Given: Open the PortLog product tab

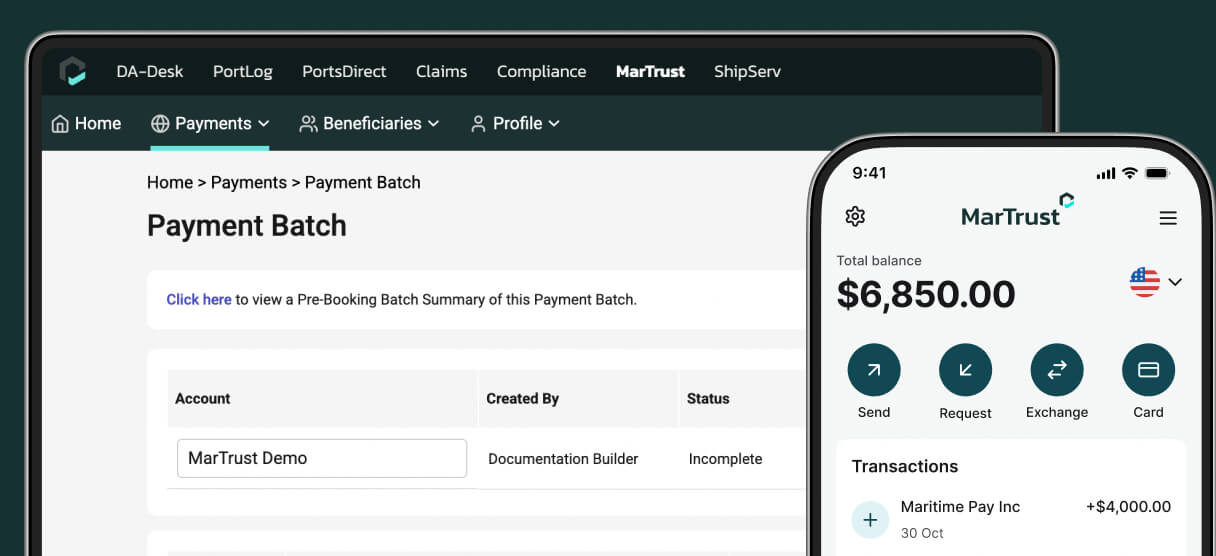Looking at the screenshot, I should point(243,72).
